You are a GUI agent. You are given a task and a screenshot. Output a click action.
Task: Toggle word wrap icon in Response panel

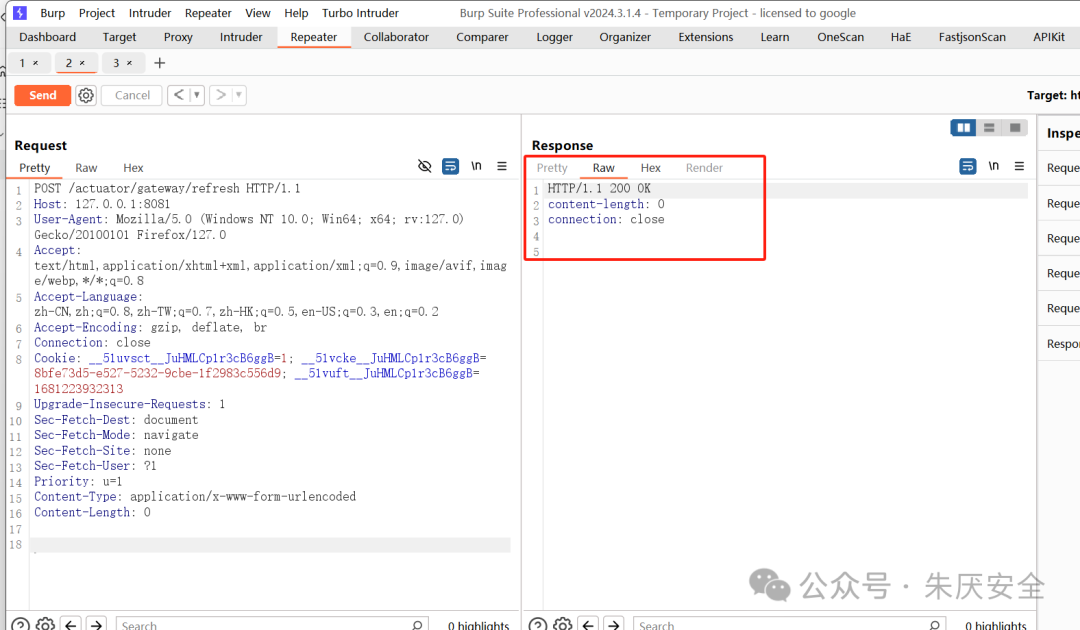[x=968, y=166]
